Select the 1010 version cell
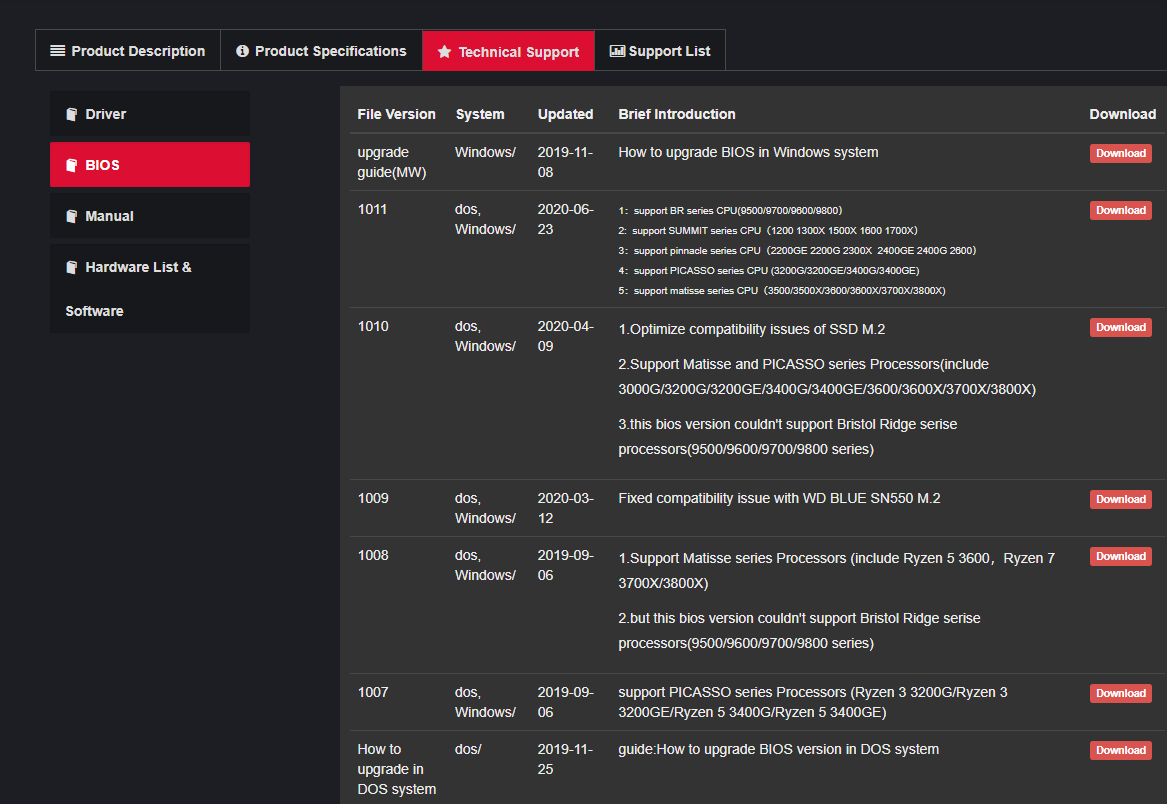 tap(373, 326)
